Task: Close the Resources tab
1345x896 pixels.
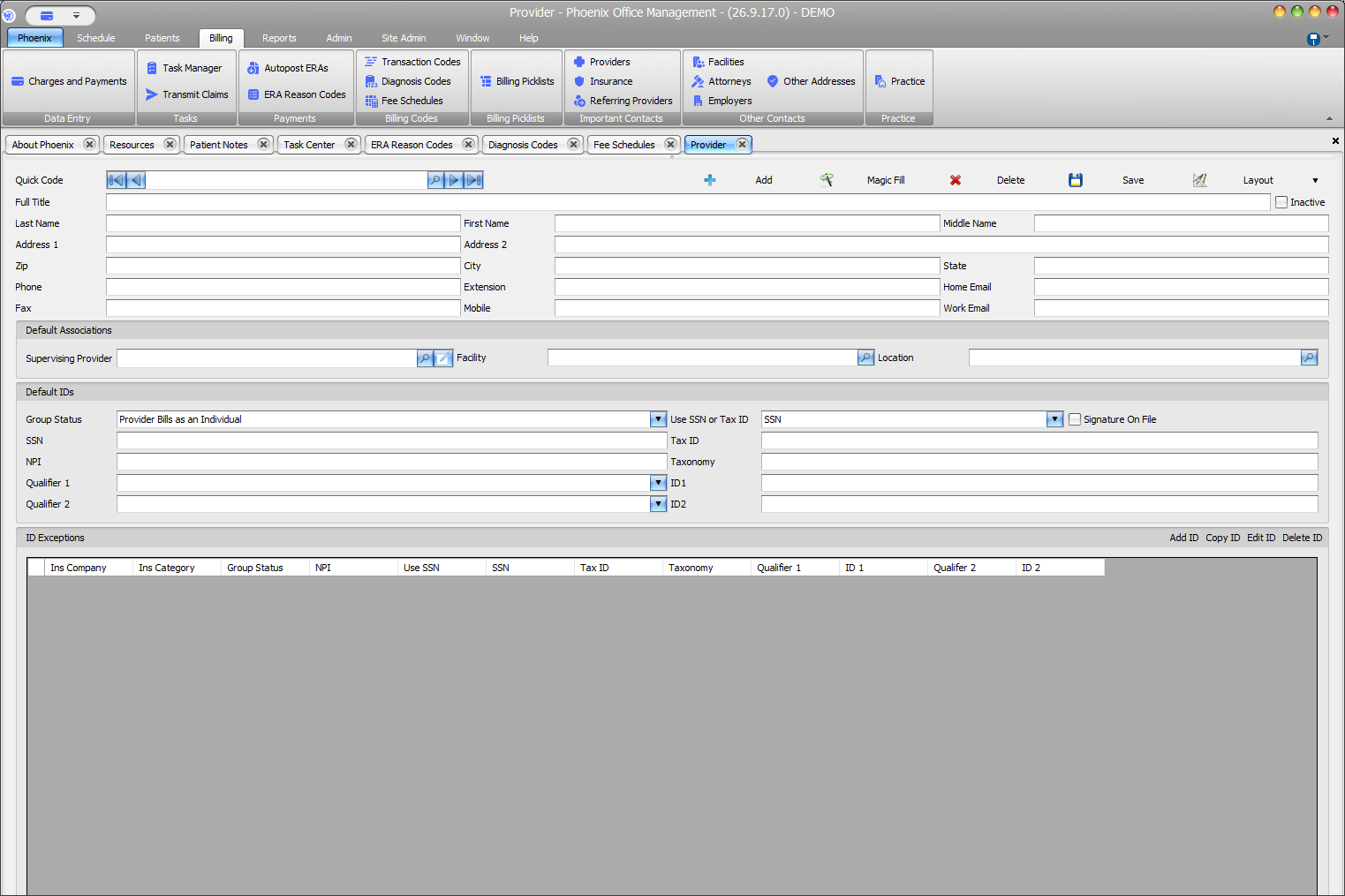Action: (170, 144)
